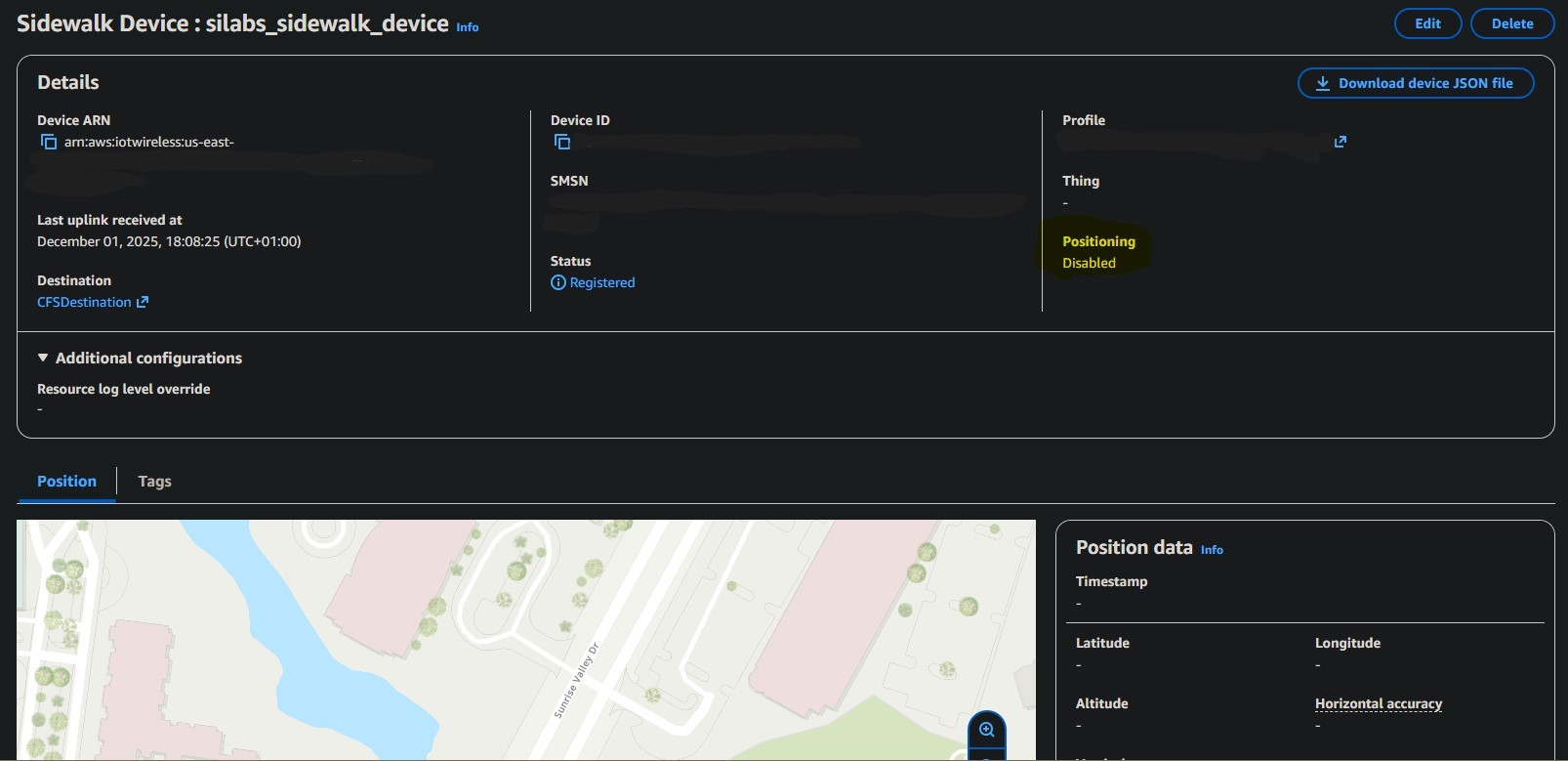This screenshot has width=1568, height=761.
Task: Download device JSON file
Action: tap(1415, 83)
